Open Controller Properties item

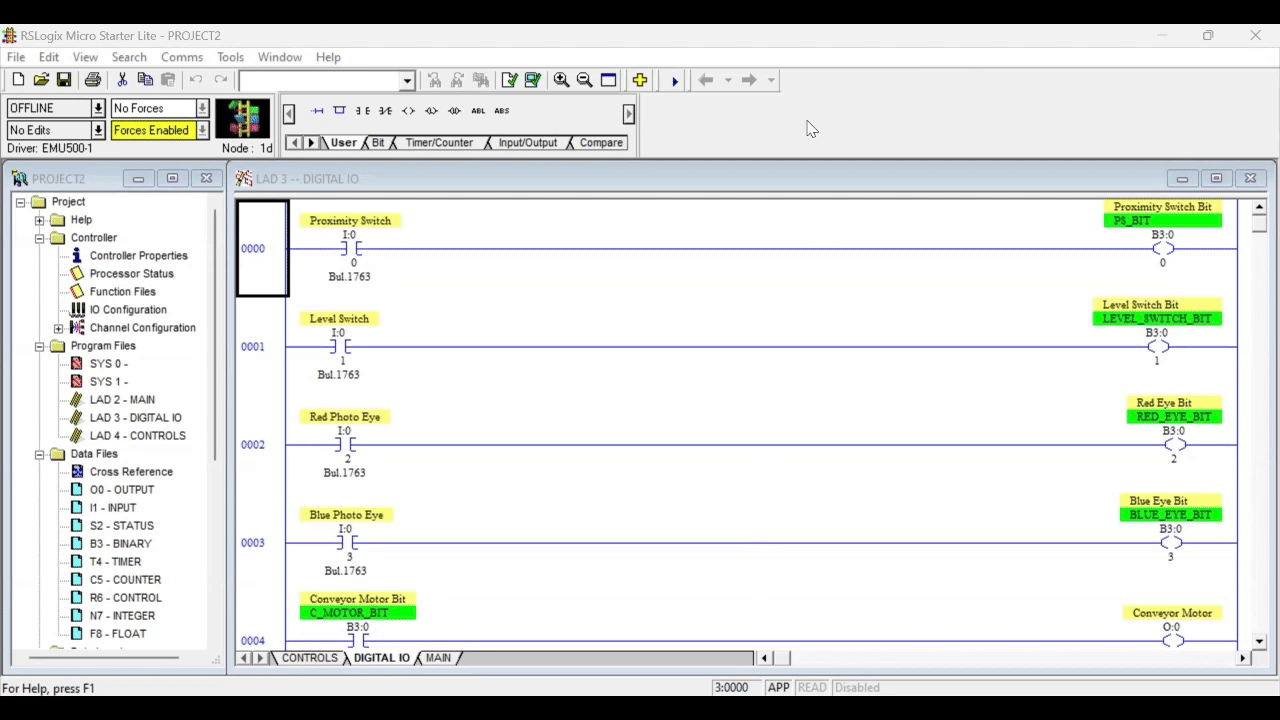[x=138, y=256]
